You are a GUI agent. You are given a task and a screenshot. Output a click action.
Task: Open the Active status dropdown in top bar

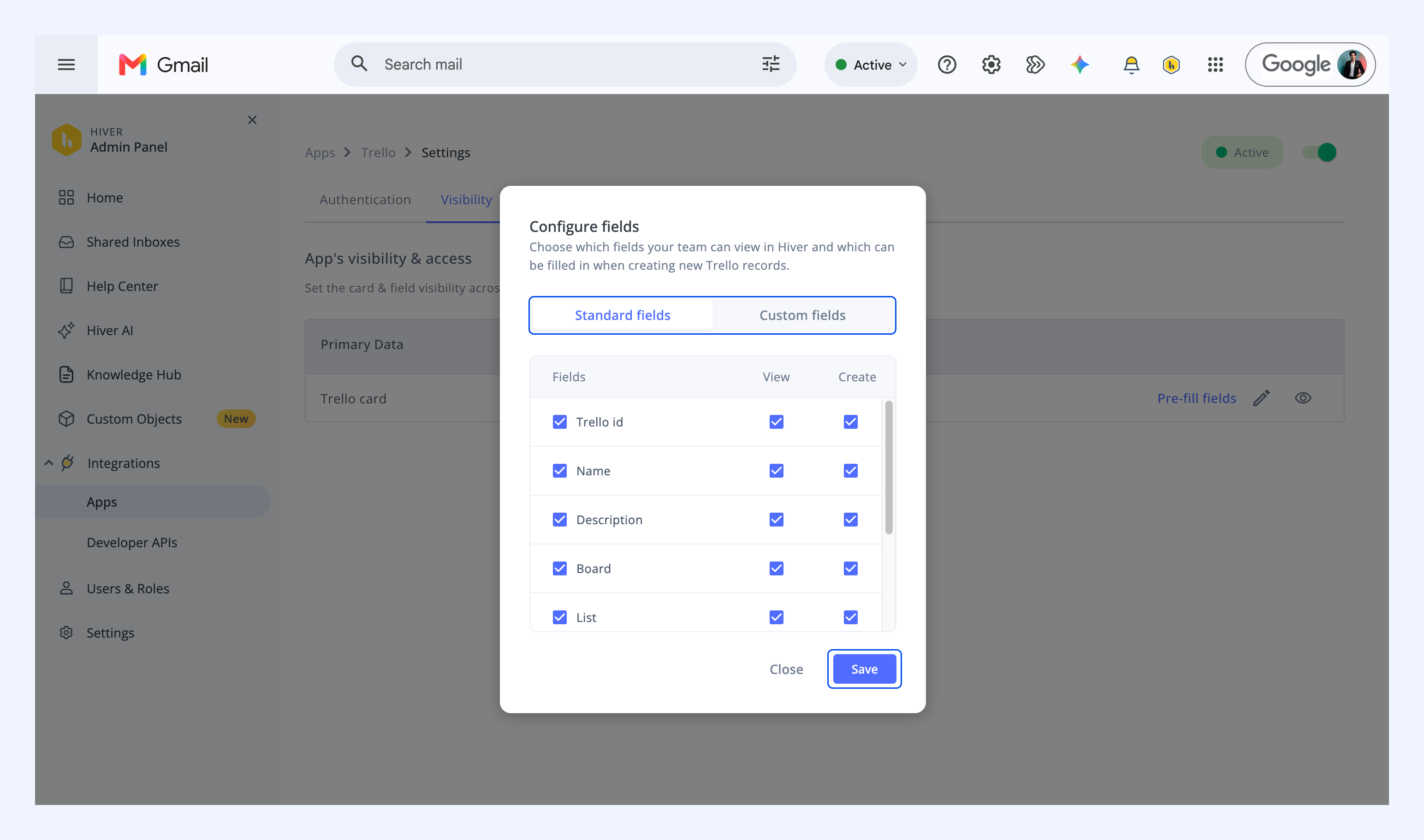point(871,65)
